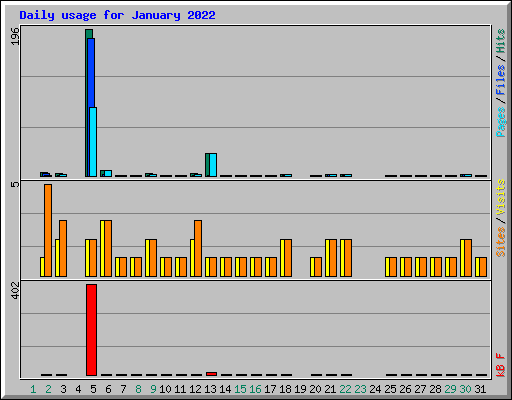
Task: Click day '10' on the x-axis
Action: (165, 389)
